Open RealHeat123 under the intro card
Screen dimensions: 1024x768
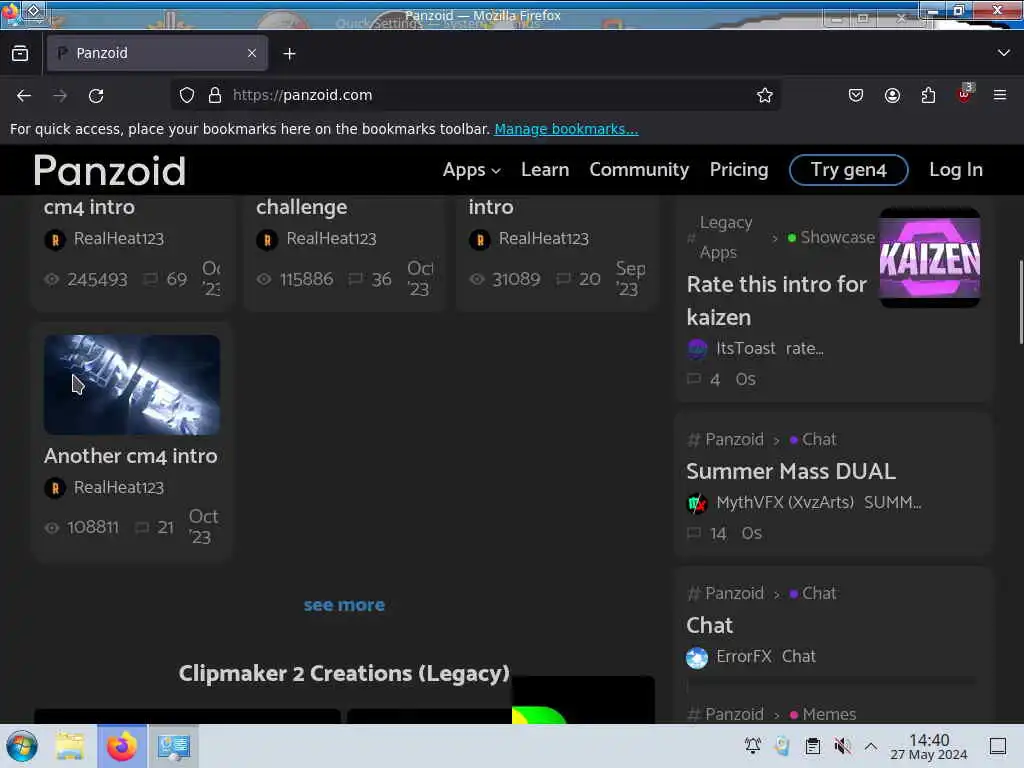(x=543, y=239)
